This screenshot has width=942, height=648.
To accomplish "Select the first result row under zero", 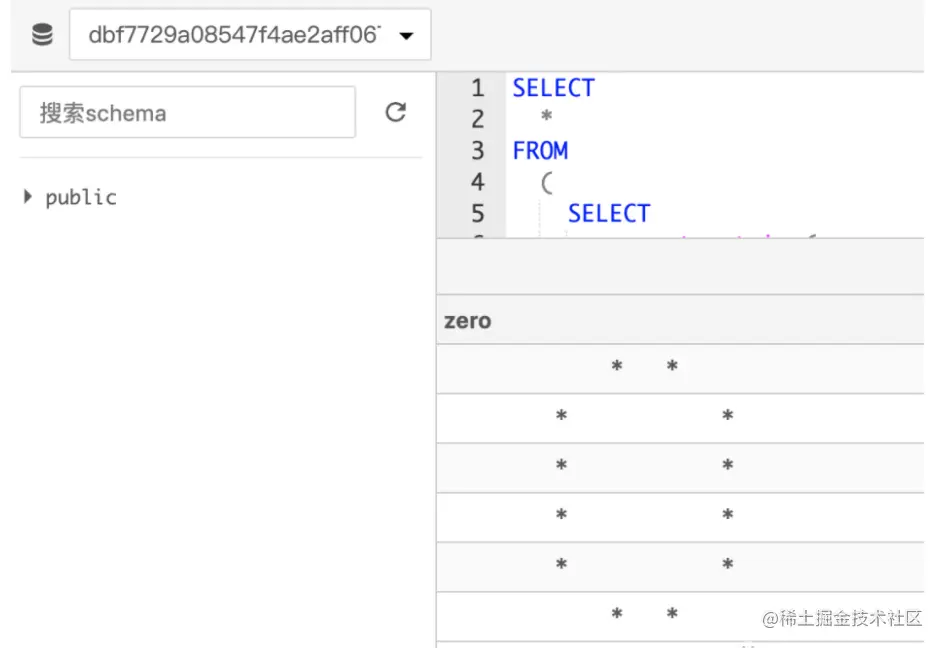I will coord(680,368).
